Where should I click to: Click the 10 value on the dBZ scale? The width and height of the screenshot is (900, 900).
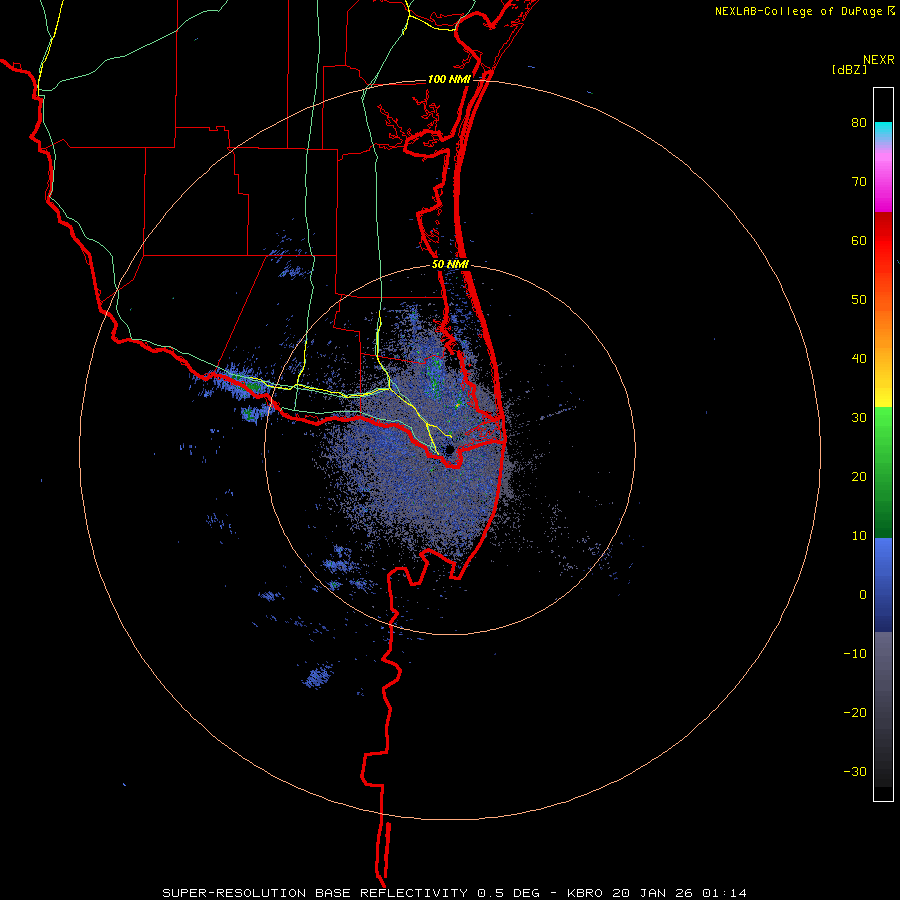[859, 536]
